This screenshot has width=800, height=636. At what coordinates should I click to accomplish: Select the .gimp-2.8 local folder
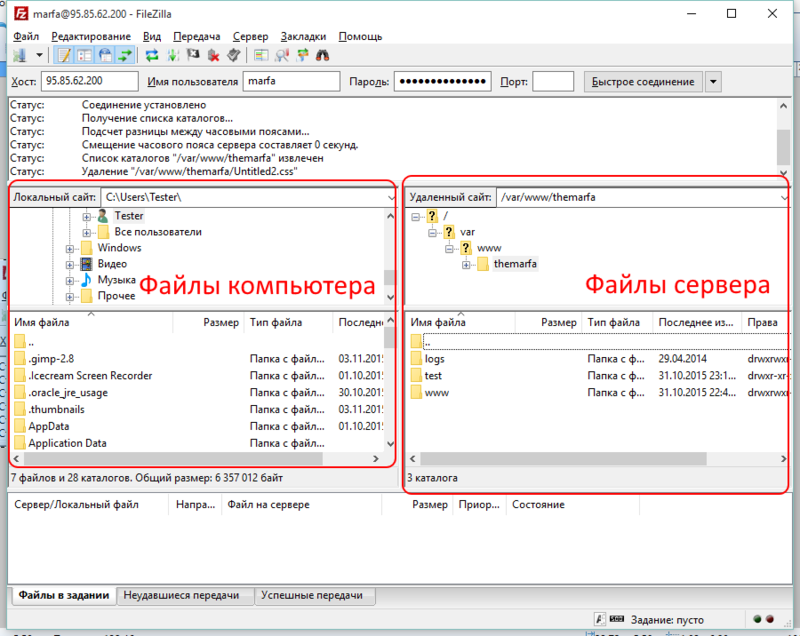(51, 359)
